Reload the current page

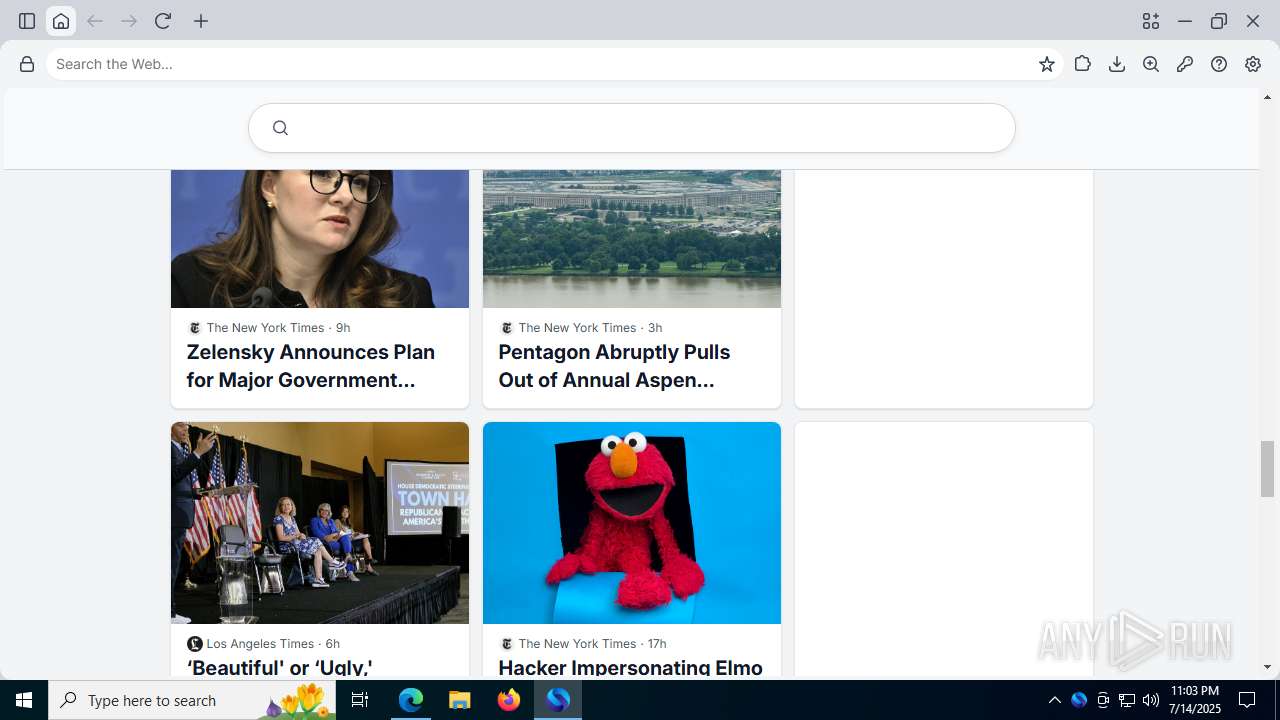(163, 21)
